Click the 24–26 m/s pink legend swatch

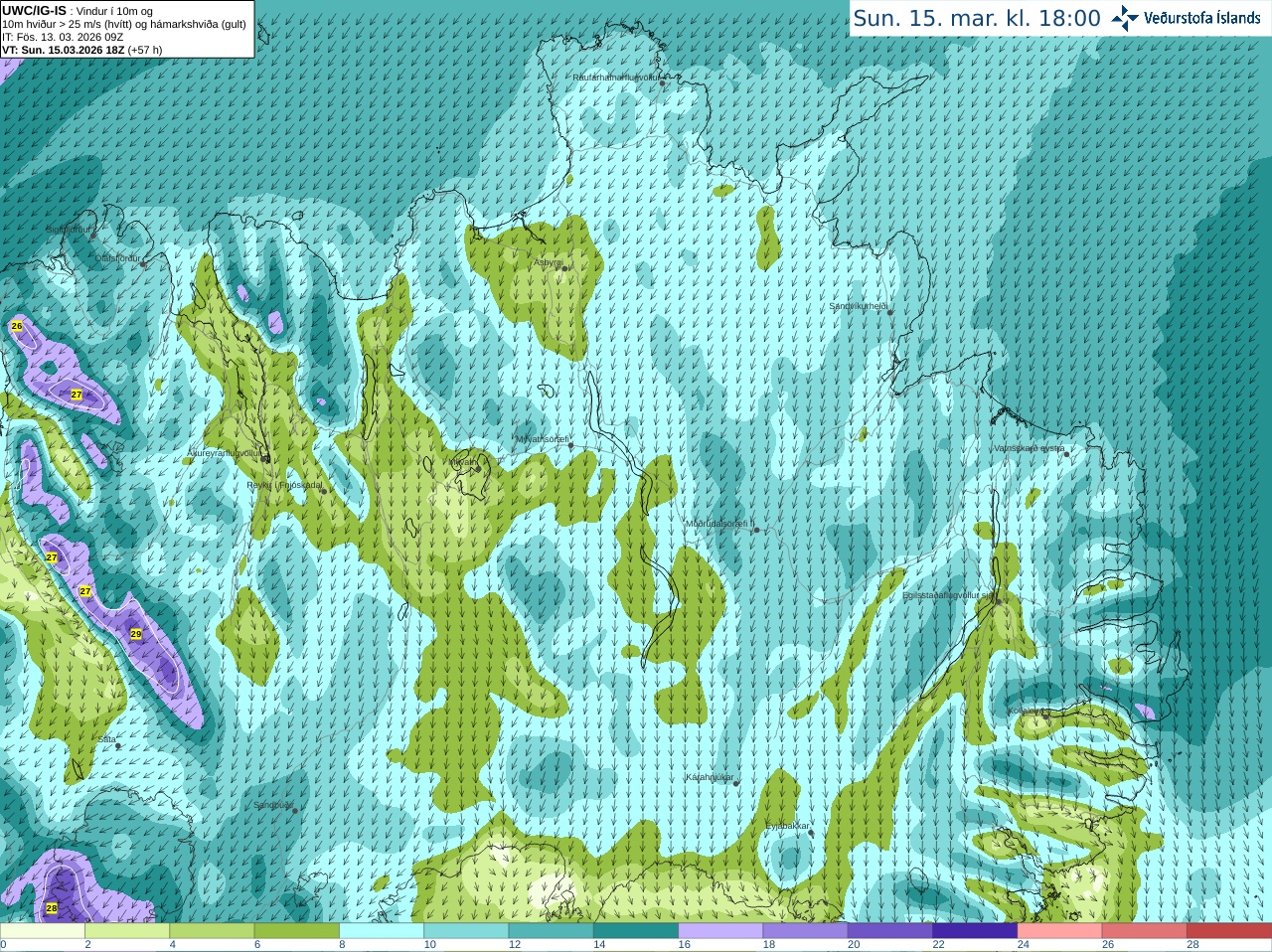click(x=1060, y=931)
